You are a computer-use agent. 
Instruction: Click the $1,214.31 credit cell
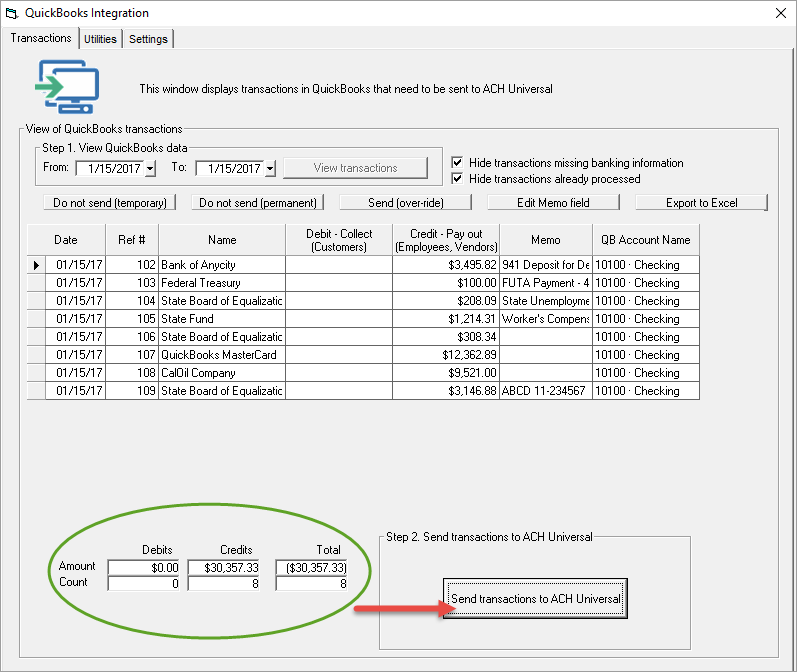[x=446, y=319]
